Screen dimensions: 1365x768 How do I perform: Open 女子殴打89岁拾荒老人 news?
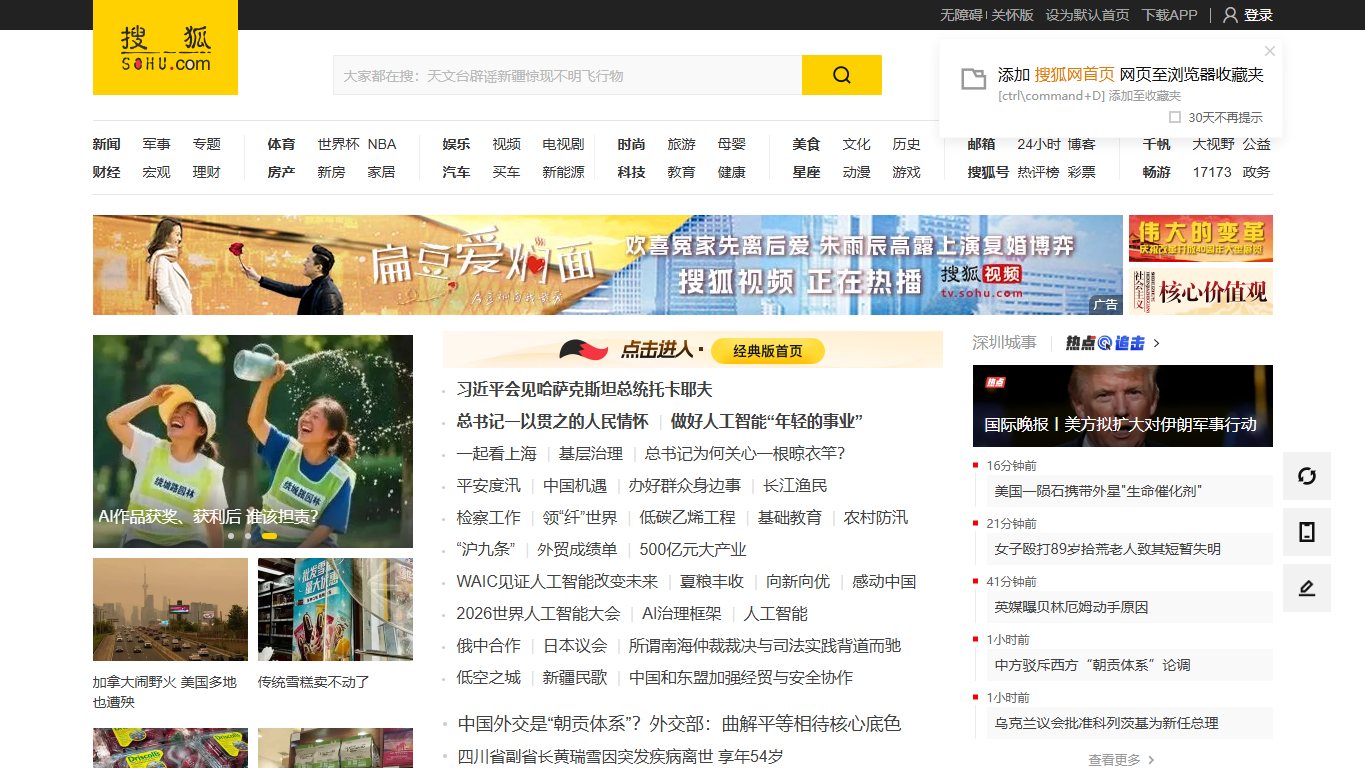(x=1108, y=549)
